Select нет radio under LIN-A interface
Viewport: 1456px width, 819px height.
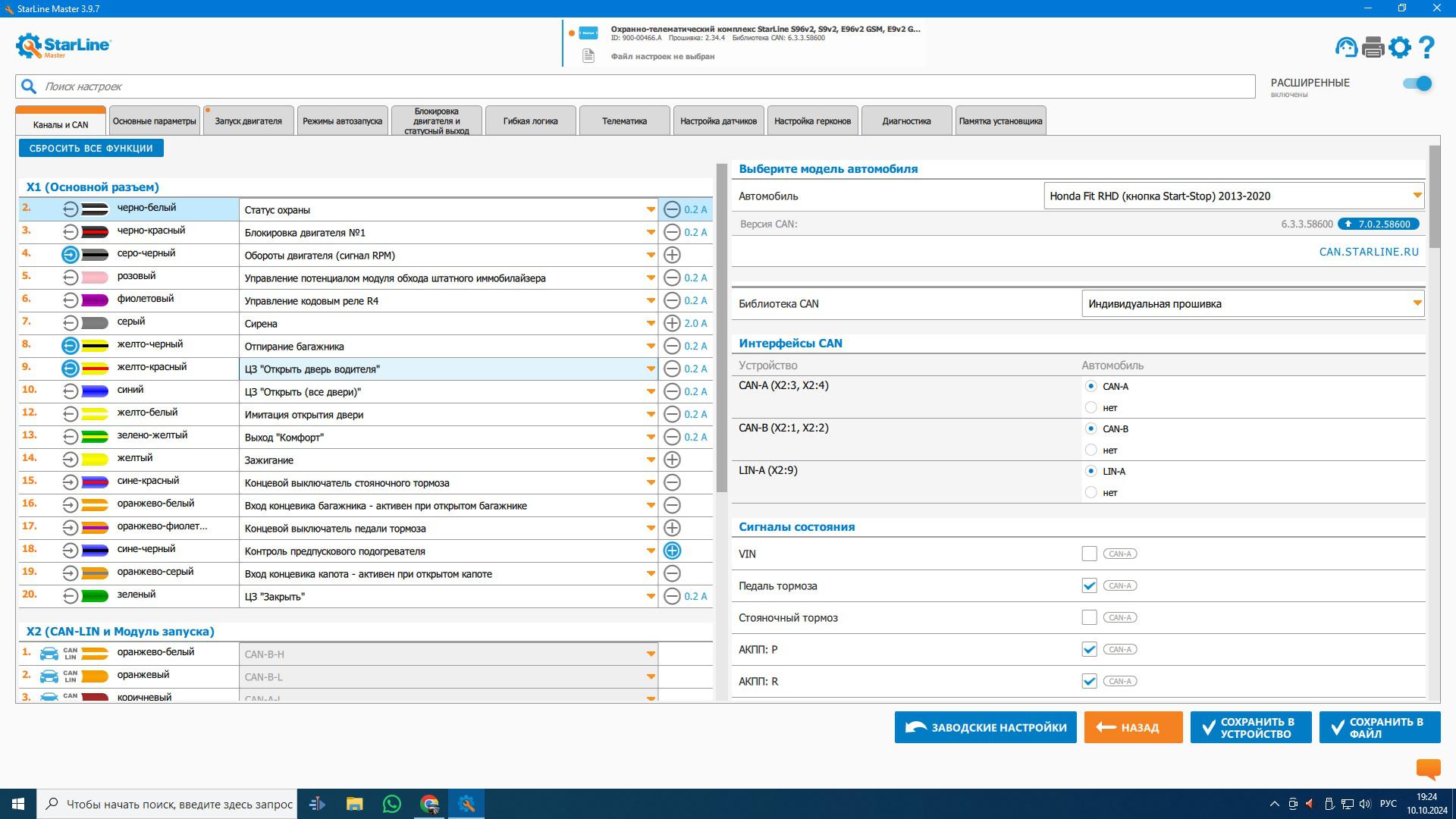[1090, 492]
